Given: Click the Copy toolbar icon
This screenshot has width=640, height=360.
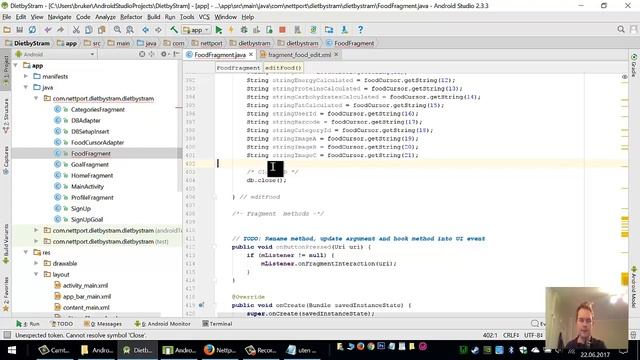Looking at the screenshot, I should click(x=89, y=30).
